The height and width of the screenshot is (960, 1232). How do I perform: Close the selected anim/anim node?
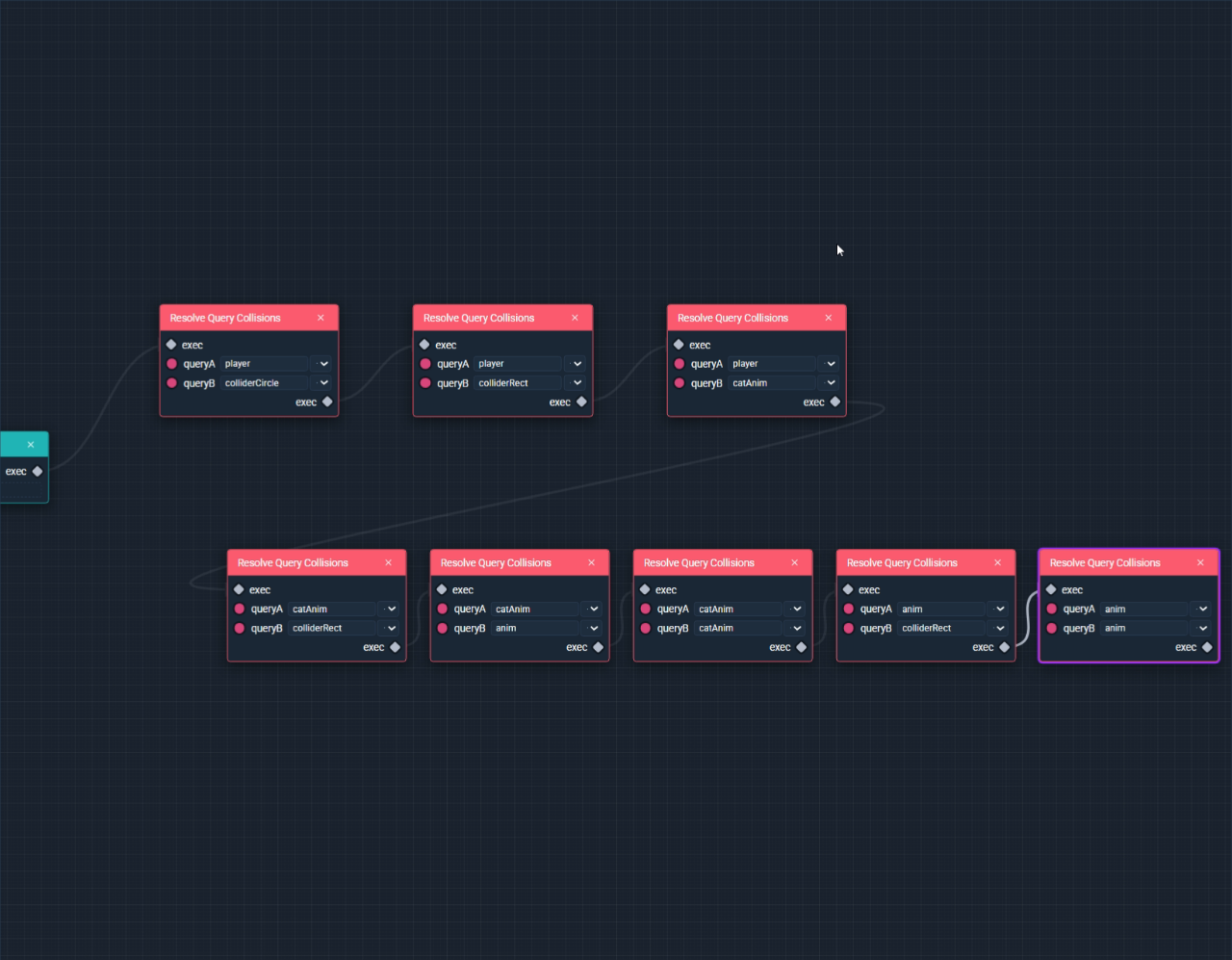tap(1200, 563)
